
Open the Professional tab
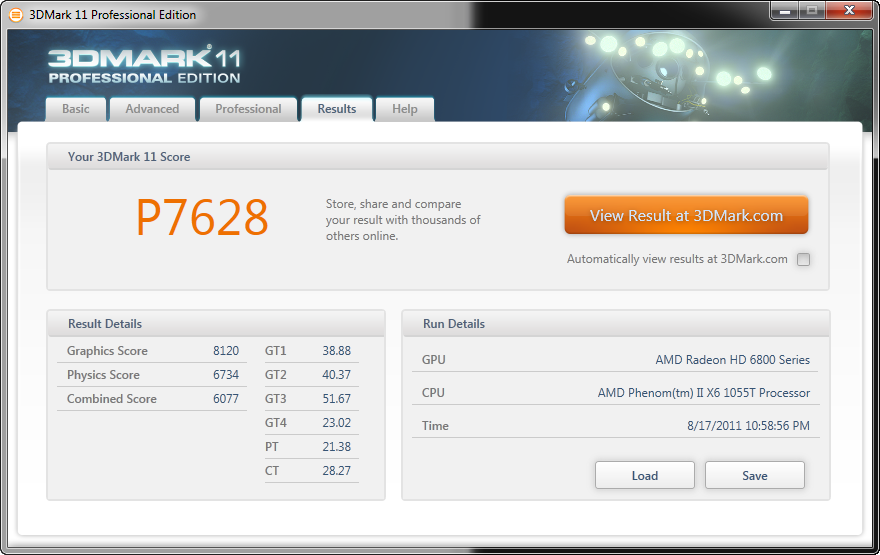click(248, 109)
